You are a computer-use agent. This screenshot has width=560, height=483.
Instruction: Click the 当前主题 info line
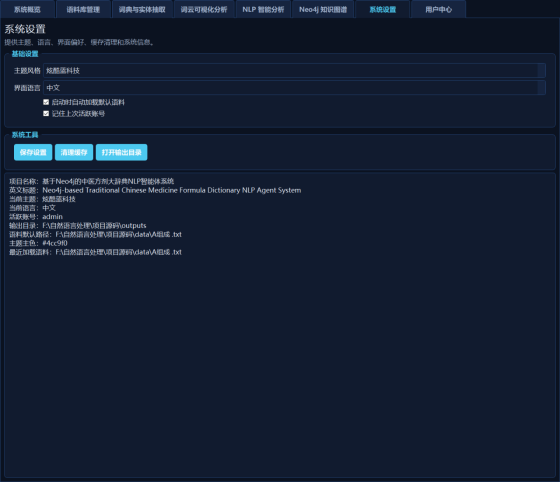(x=42, y=199)
